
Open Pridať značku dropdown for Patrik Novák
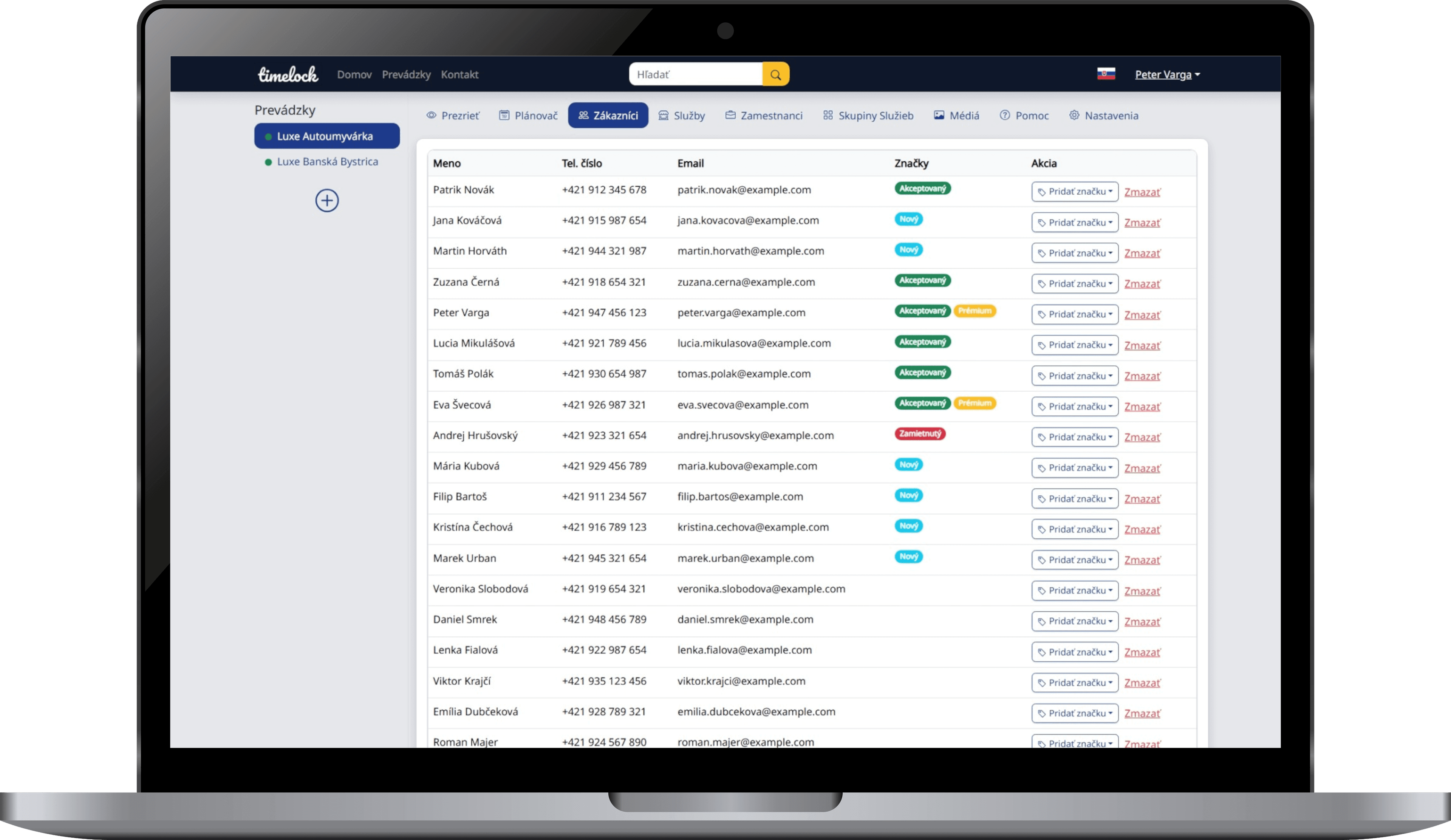[x=1074, y=192]
